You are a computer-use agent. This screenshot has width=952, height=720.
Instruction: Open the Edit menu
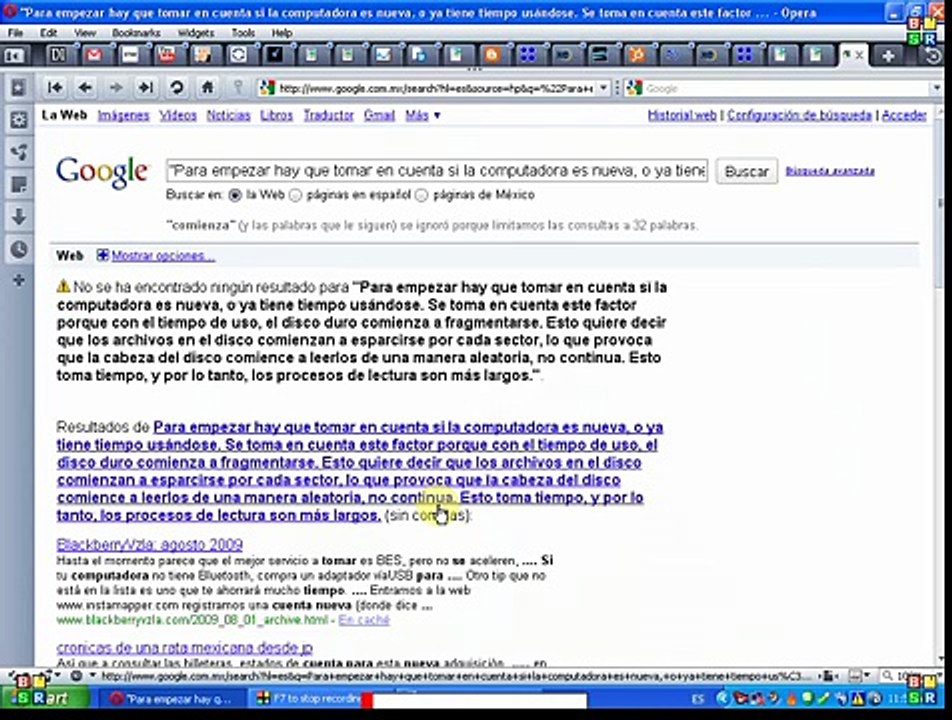[x=49, y=33]
